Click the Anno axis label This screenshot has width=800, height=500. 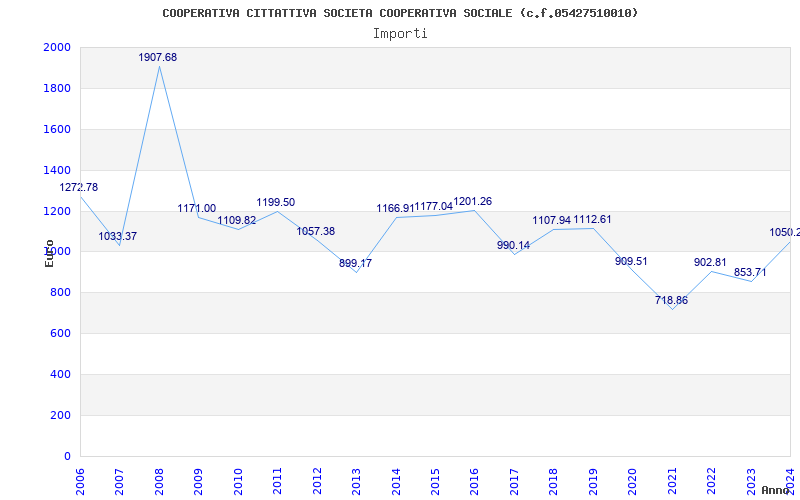click(x=774, y=490)
